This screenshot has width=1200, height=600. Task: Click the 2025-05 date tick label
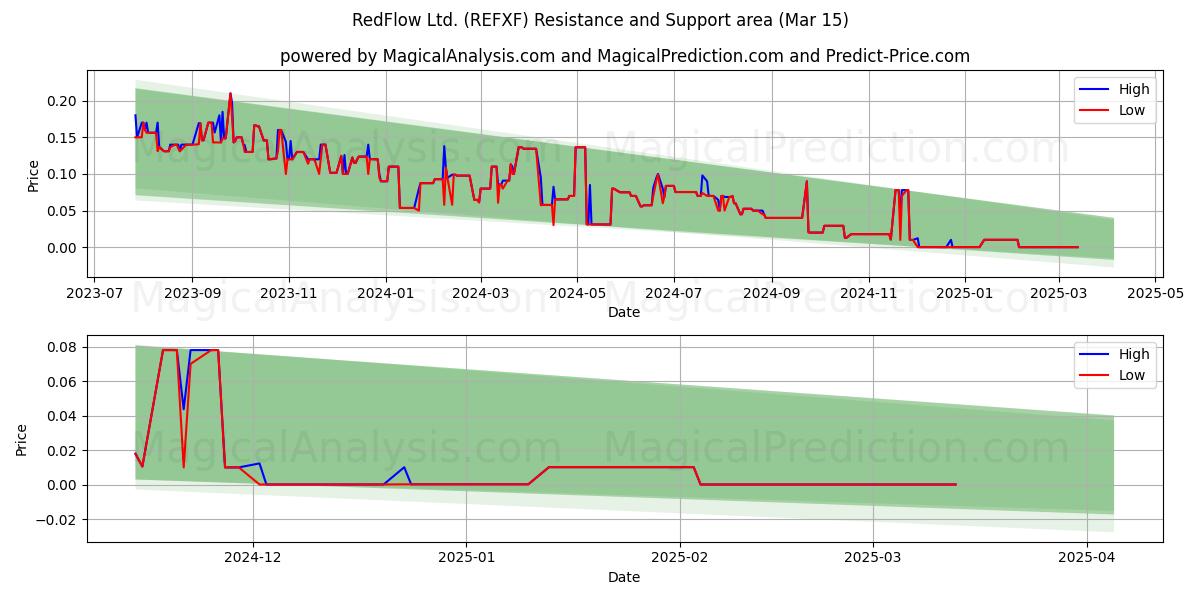point(1156,295)
